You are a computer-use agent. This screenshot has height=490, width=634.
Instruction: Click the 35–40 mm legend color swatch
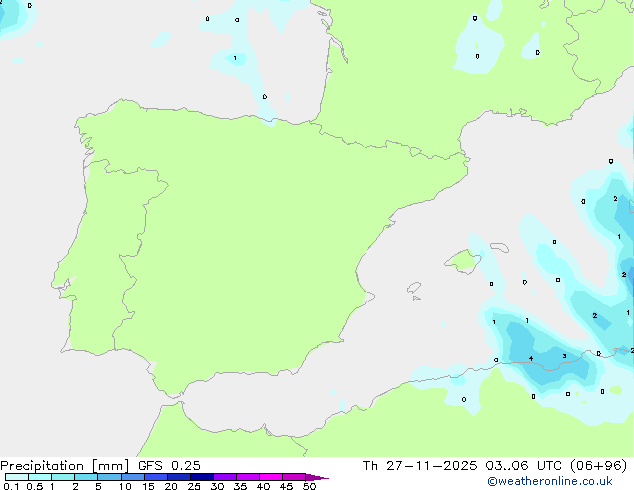click(248, 477)
